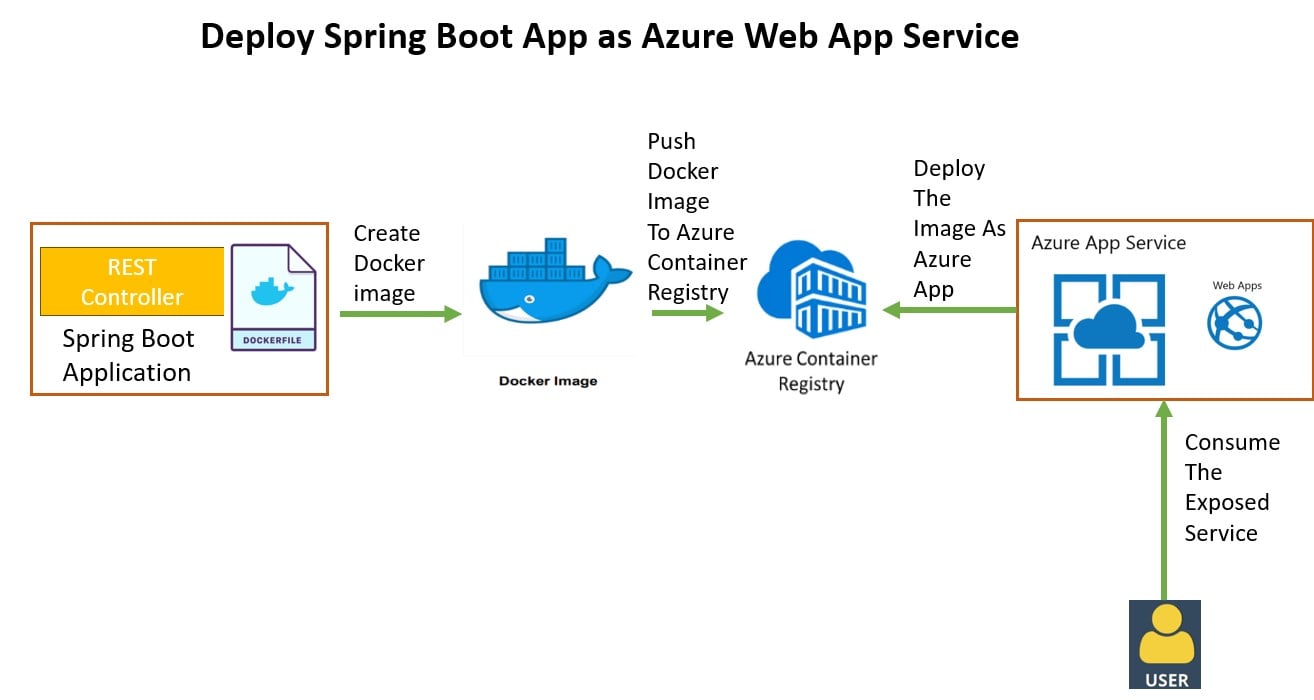
Task: Select 'Deploy The Image As Azure App' text
Action: pos(959,229)
